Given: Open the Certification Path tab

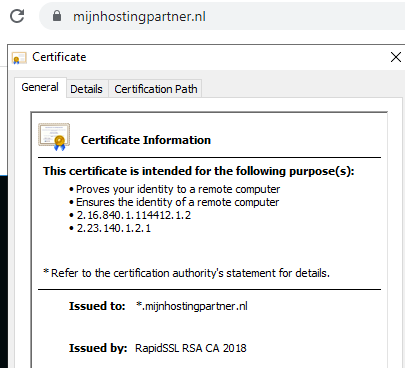Looking at the screenshot, I should point(156,89).
